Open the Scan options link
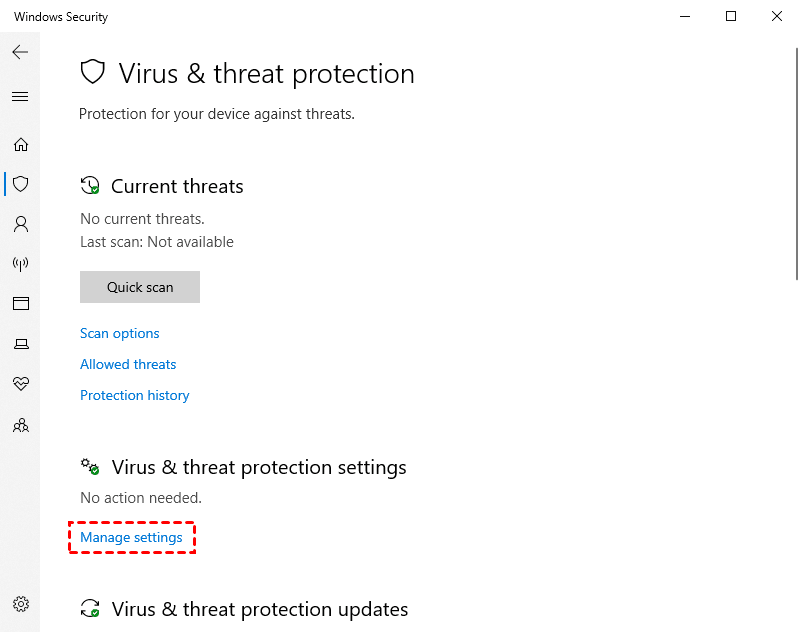 tap(119, 334)
